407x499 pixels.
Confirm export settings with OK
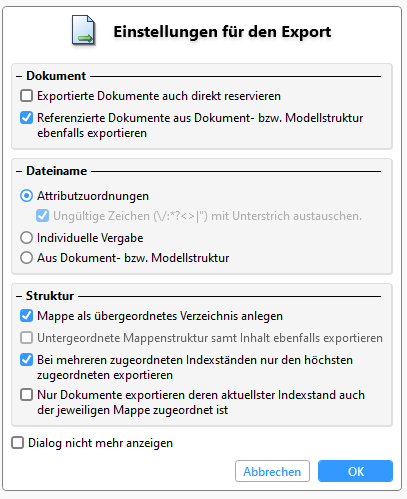pyautogui.click(x=356, y=471)
